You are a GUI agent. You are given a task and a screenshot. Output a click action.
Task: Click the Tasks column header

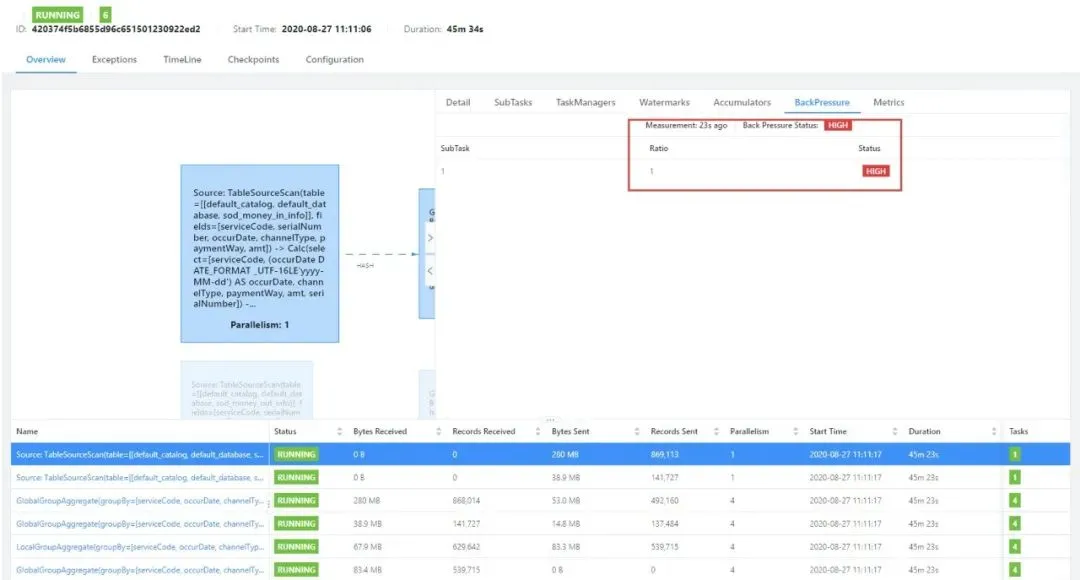point(1018,431)
